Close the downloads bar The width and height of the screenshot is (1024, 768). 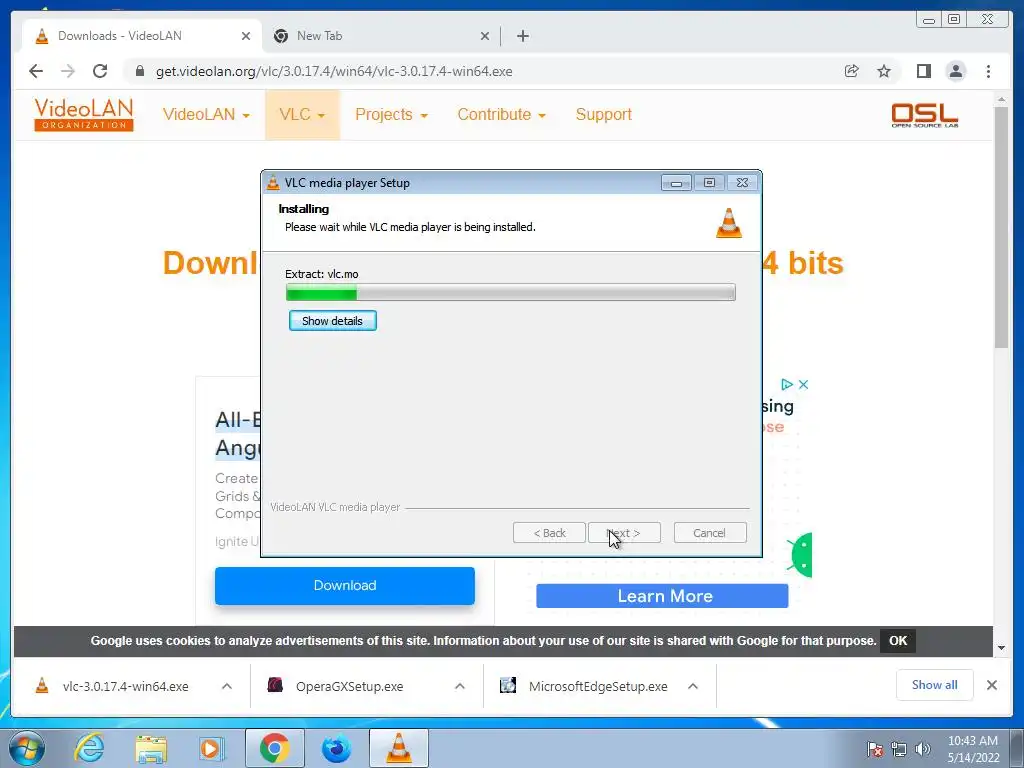click(991, 685)
